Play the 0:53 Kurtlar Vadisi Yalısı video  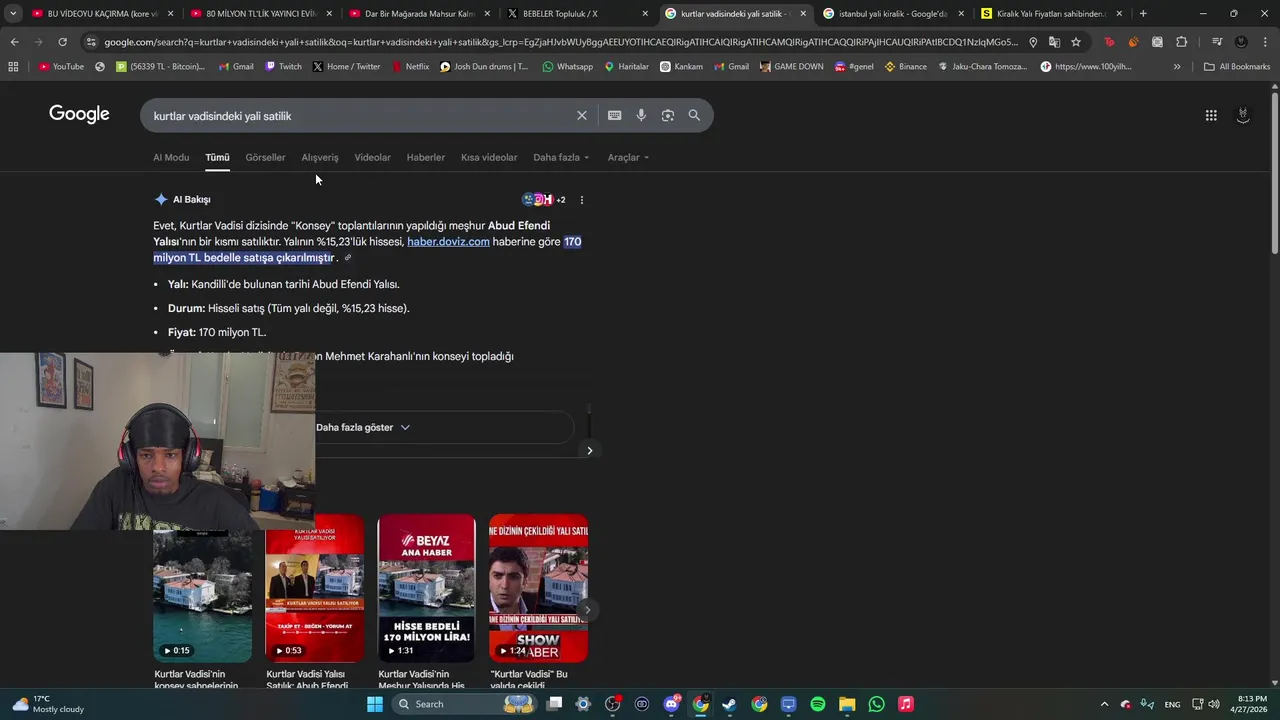[314, 588]
